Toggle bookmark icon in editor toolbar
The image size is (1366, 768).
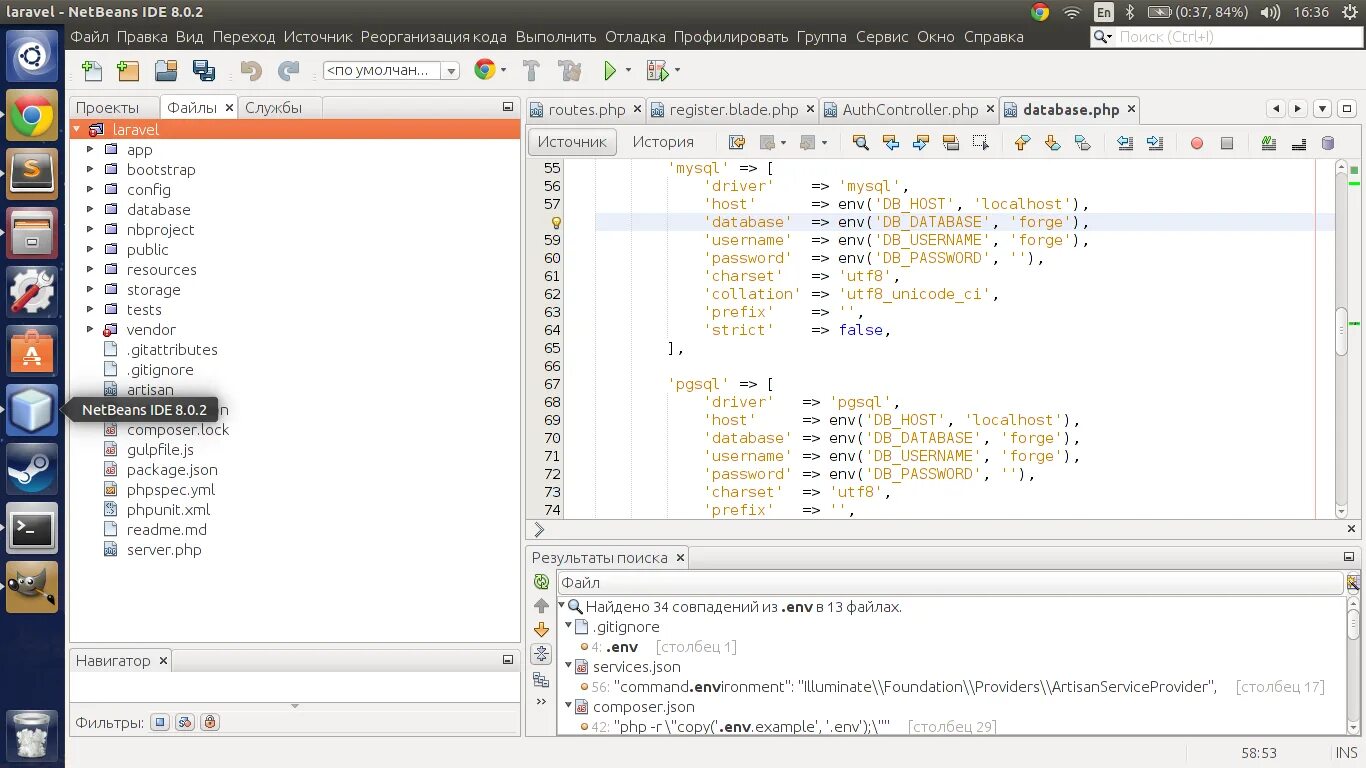(x=1082, y=143)
